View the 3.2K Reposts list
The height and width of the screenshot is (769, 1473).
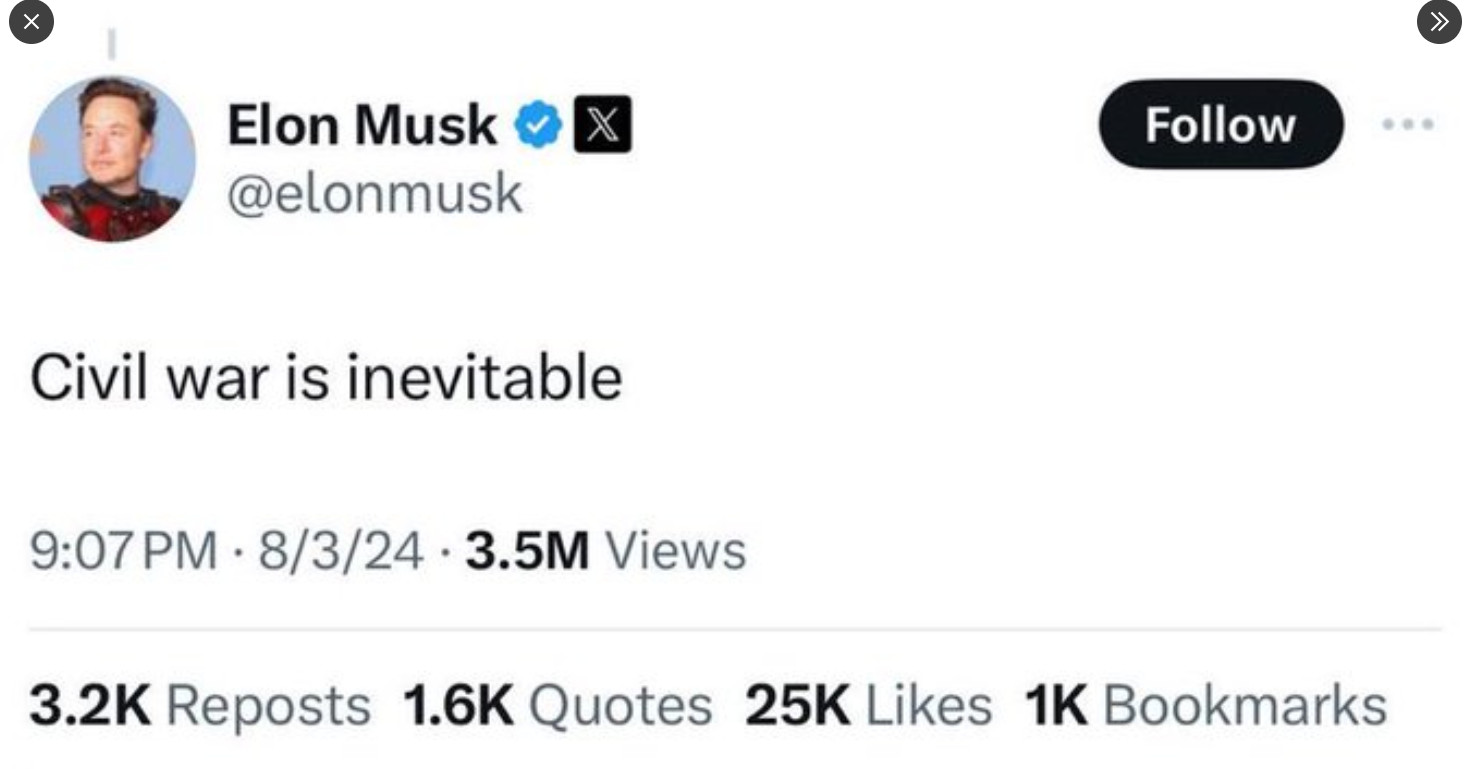click(199, 705)
